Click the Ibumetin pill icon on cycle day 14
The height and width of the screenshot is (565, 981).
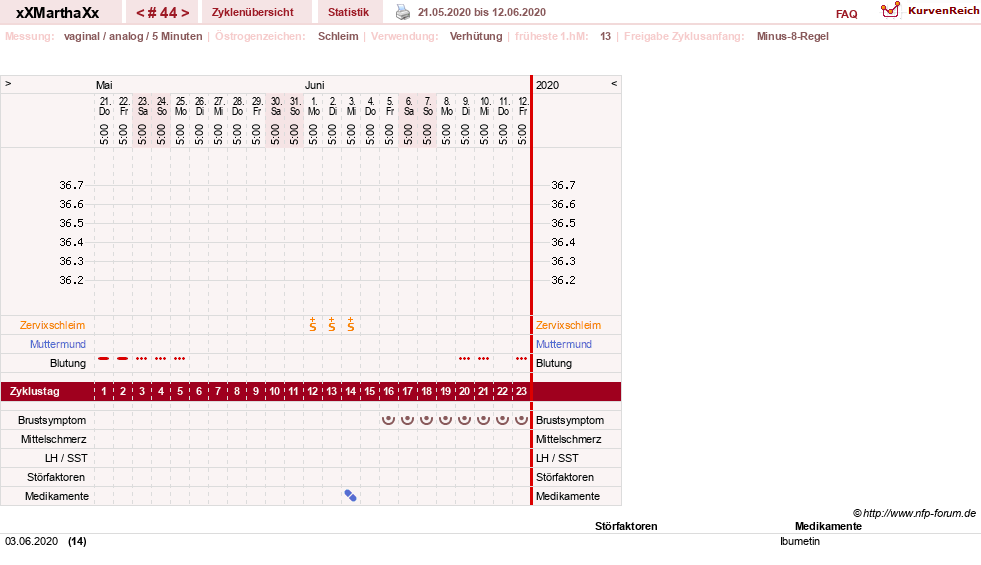(x=350, y=496)
